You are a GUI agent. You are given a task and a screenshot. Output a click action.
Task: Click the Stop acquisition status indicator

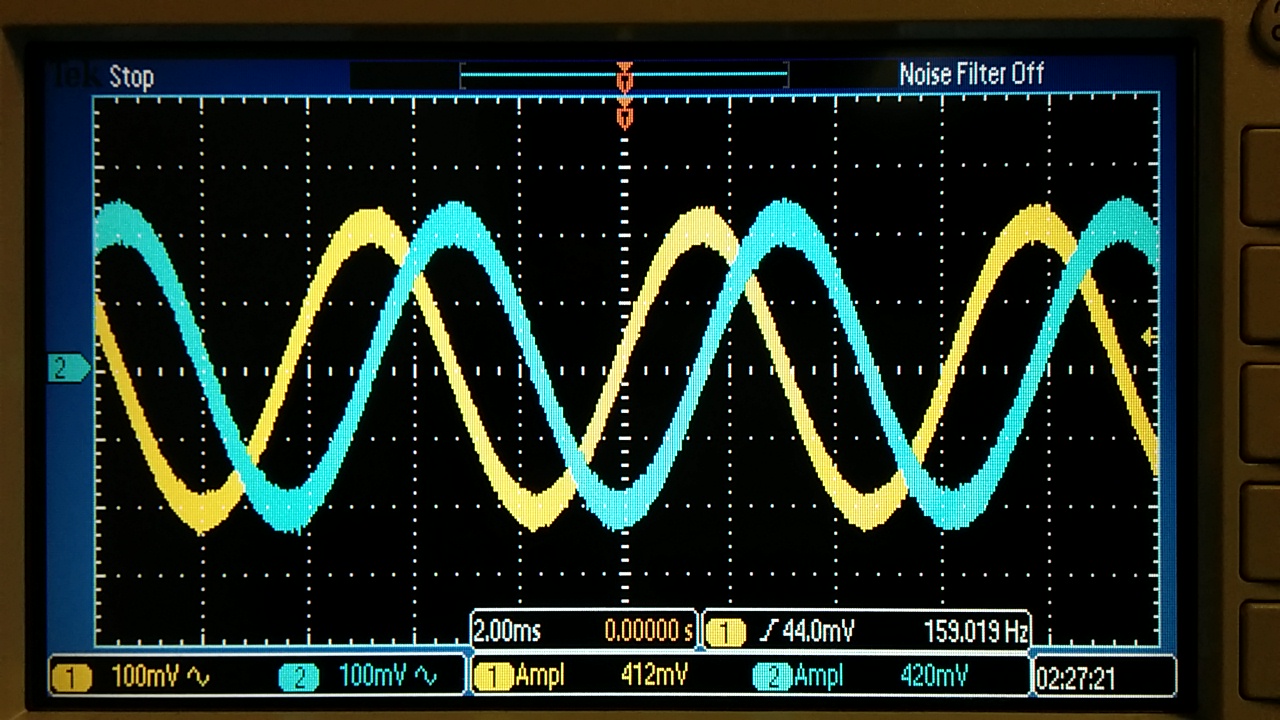[x=131, y=76]
